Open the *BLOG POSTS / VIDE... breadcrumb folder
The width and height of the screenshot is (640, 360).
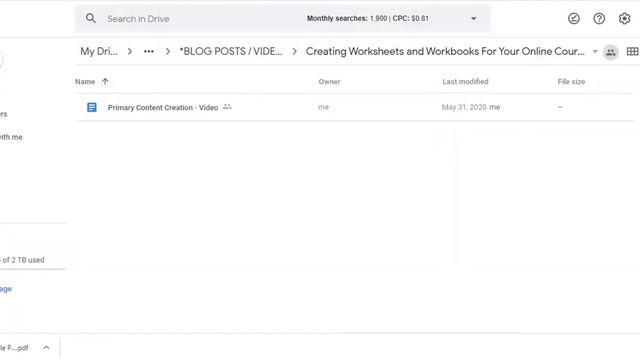click(231, 51)
